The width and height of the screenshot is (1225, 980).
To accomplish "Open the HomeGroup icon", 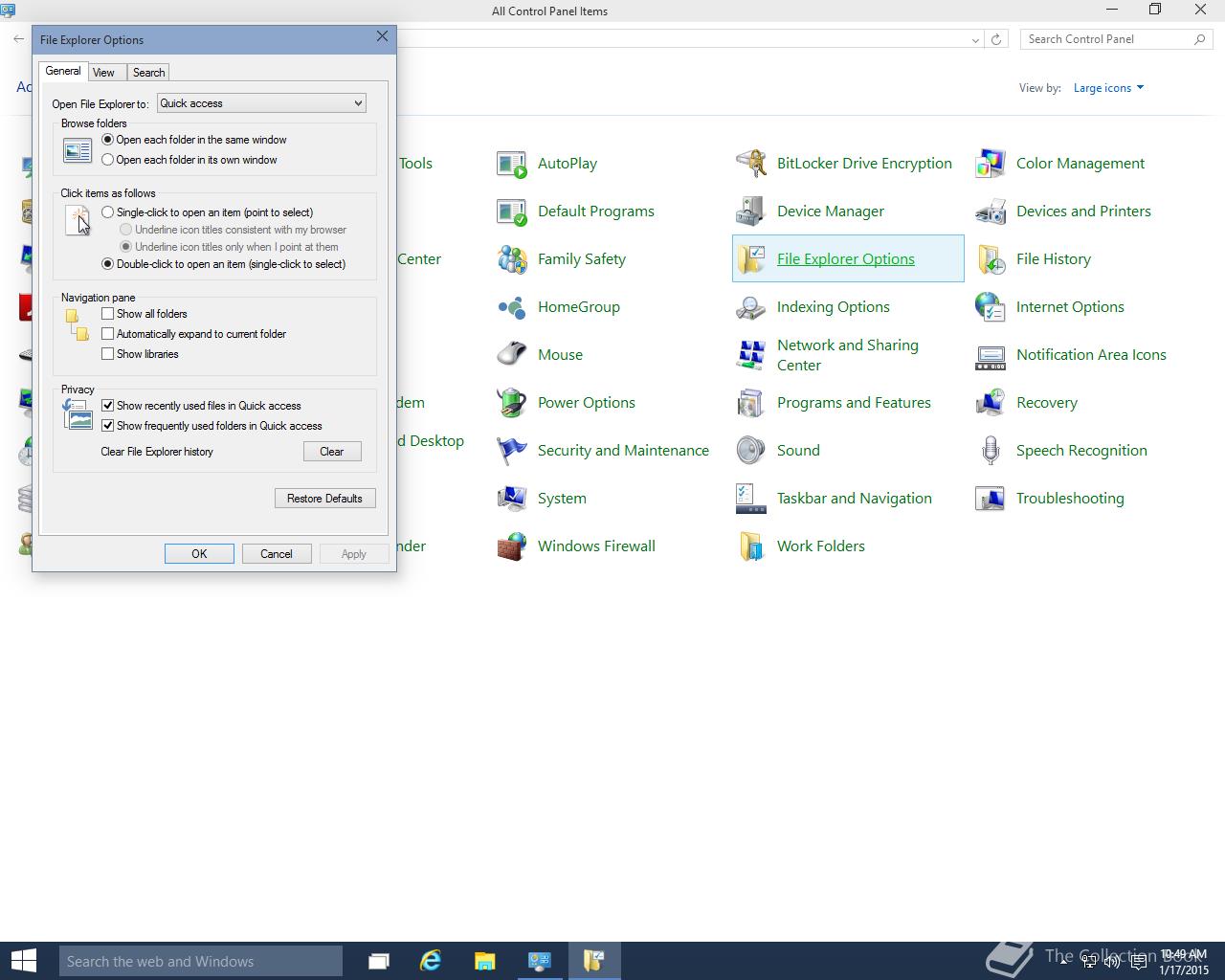I will pos(512,307).
